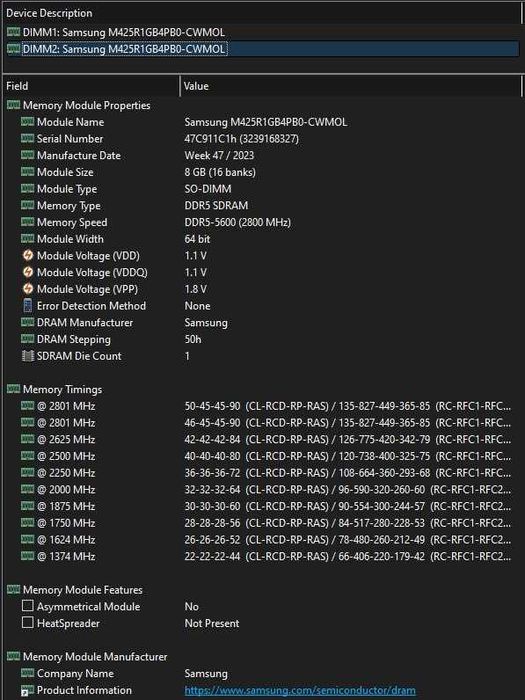Select the 8 GB (16 banks) value
Screen dimensions: 525x700
point(220,172)
